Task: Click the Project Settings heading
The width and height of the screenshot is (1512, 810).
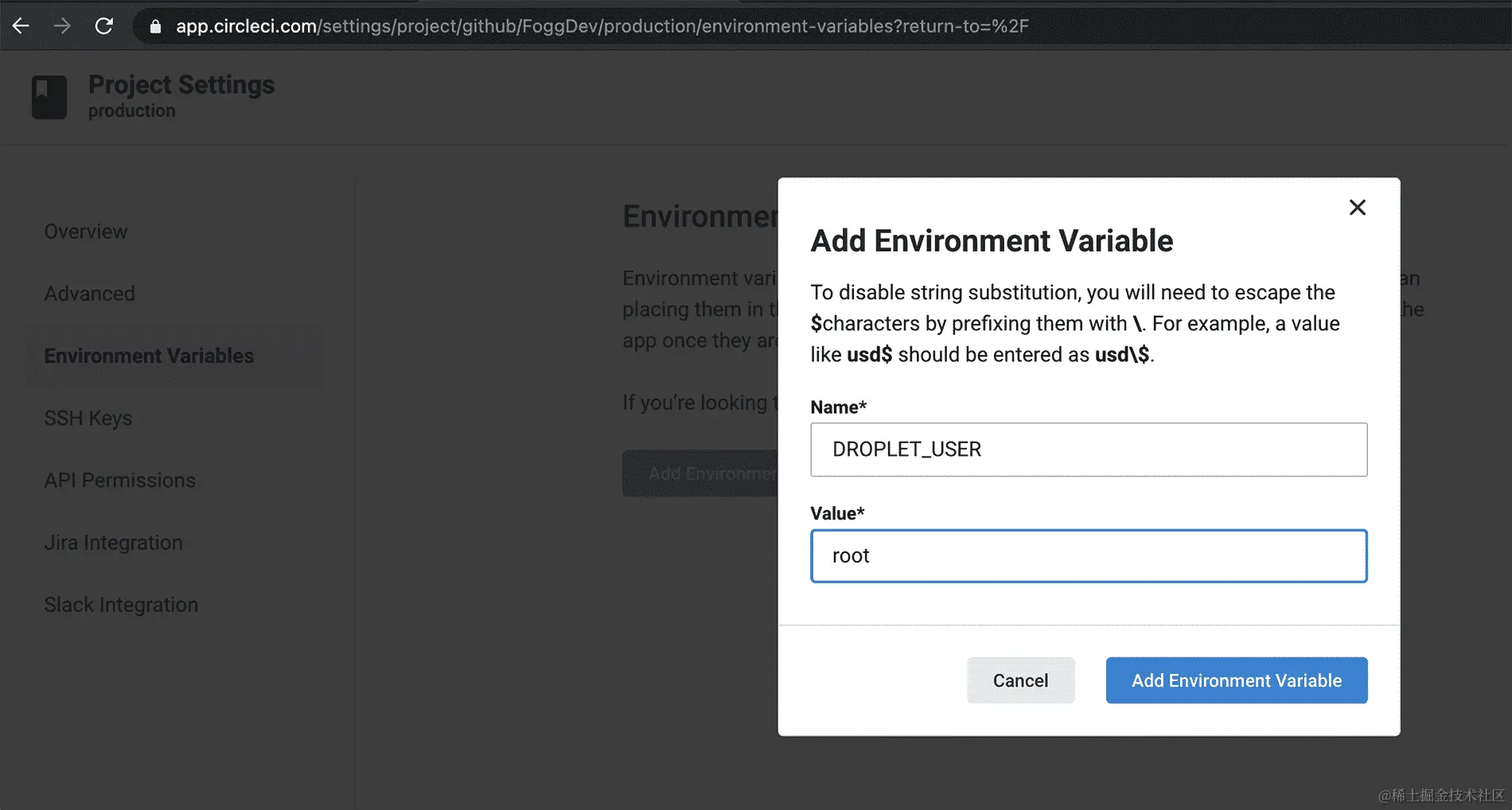Action: tap(181, 85)
